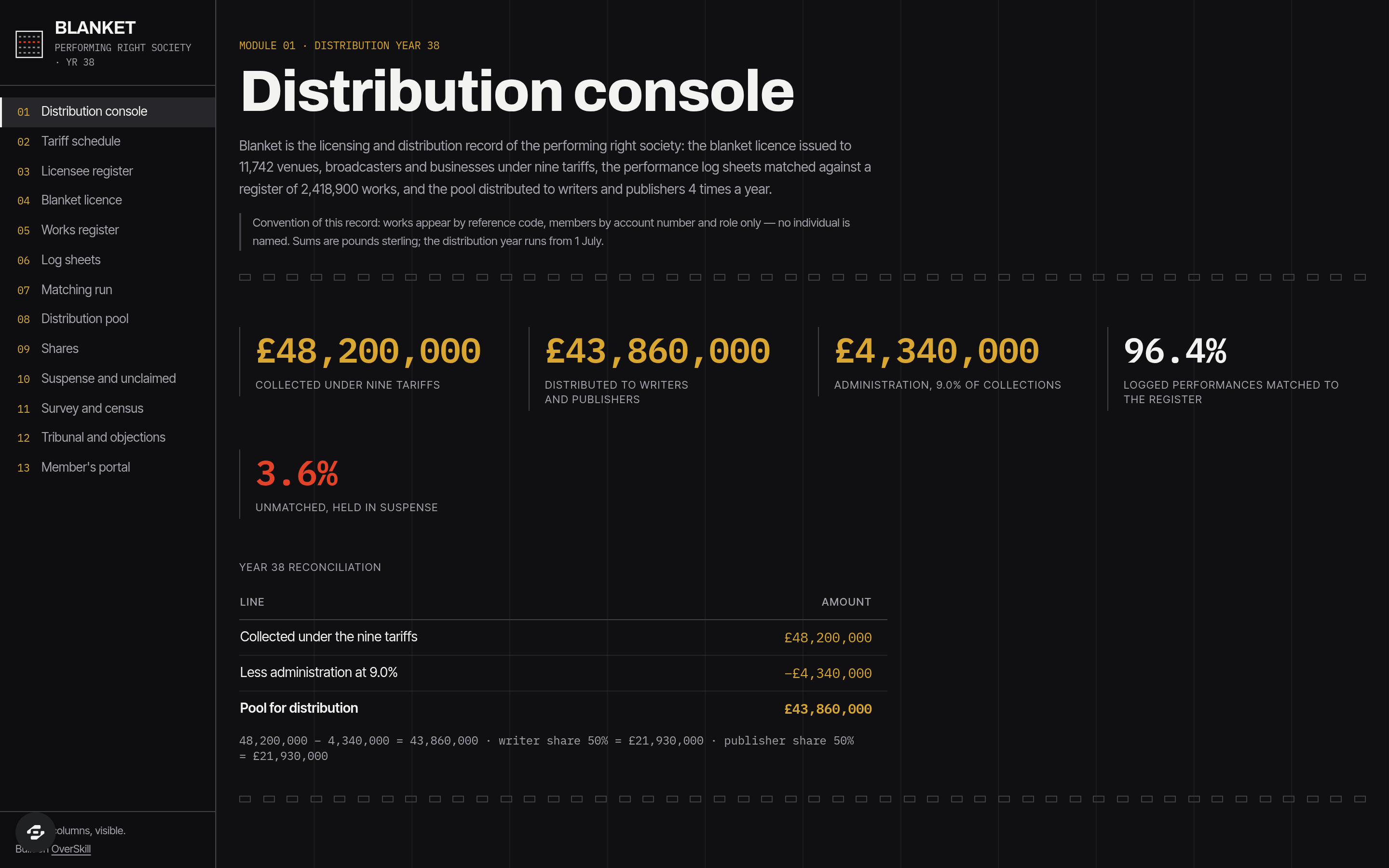Follow the OverSkill link
This screenshot has width=1389, height=868.
point(70,849)
